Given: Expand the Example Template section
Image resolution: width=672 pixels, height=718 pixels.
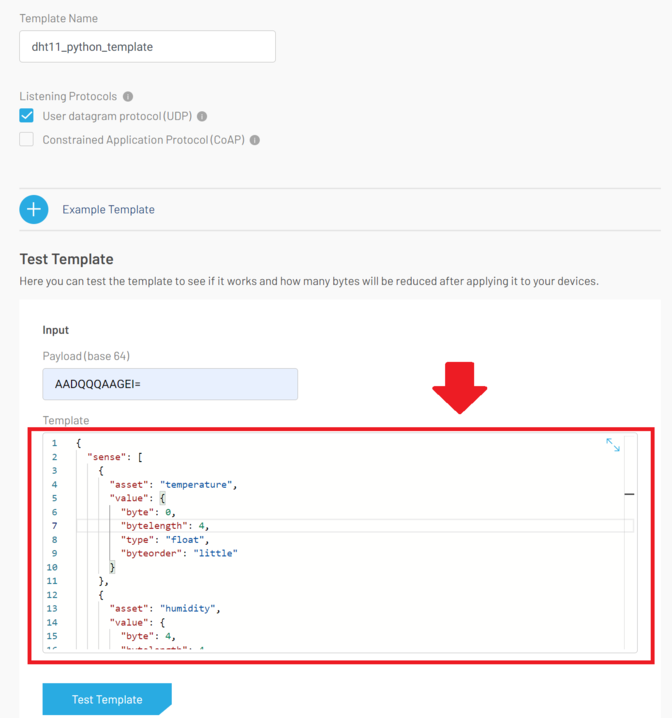Looking at the screenshot, I should click(108, 209).
